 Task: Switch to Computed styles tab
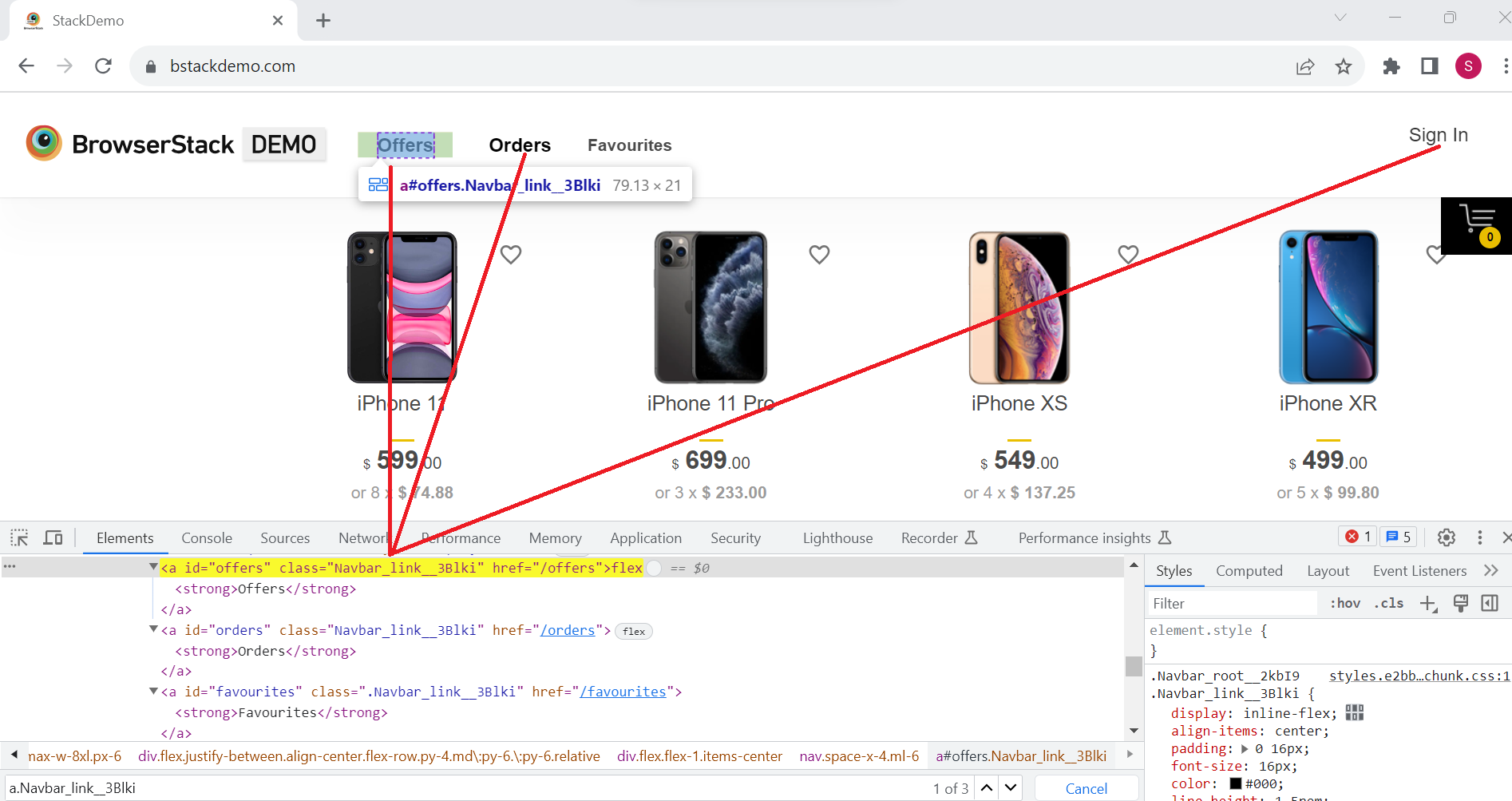(1249, 571)
